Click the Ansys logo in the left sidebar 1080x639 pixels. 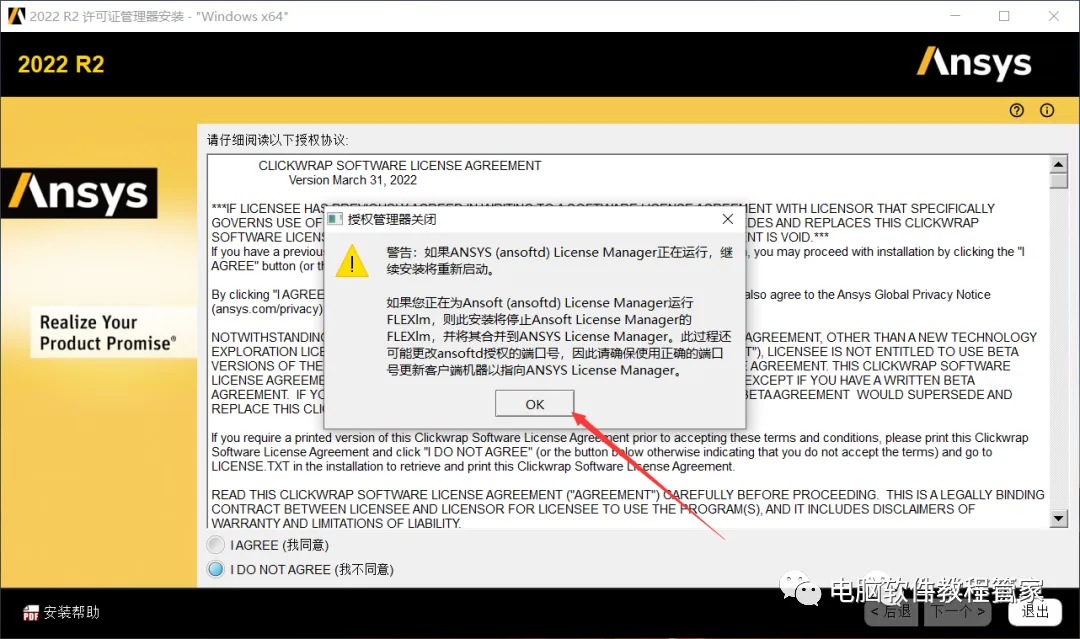click(79, 193)
